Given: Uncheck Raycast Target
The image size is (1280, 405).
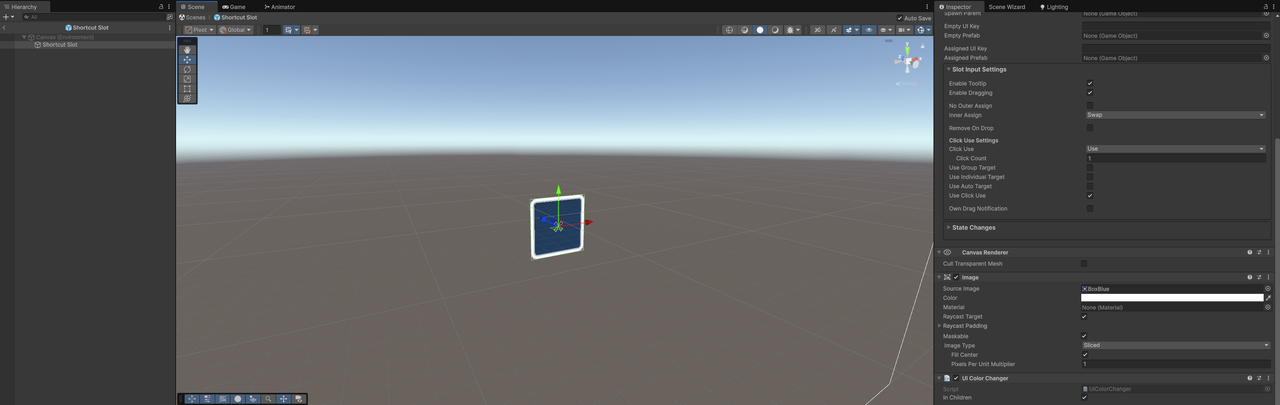Looking at the screenshot, I should (1084, 317).
